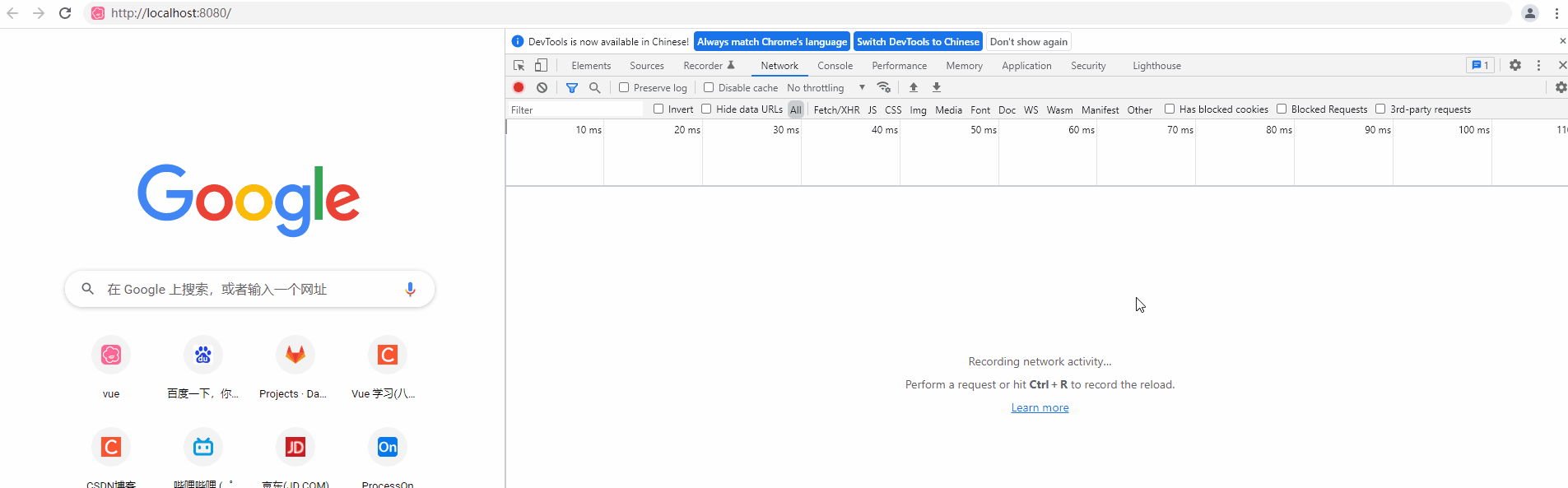Enable the Preserve log checkbox
1568x488 pixels.
(x=624, y=87)
